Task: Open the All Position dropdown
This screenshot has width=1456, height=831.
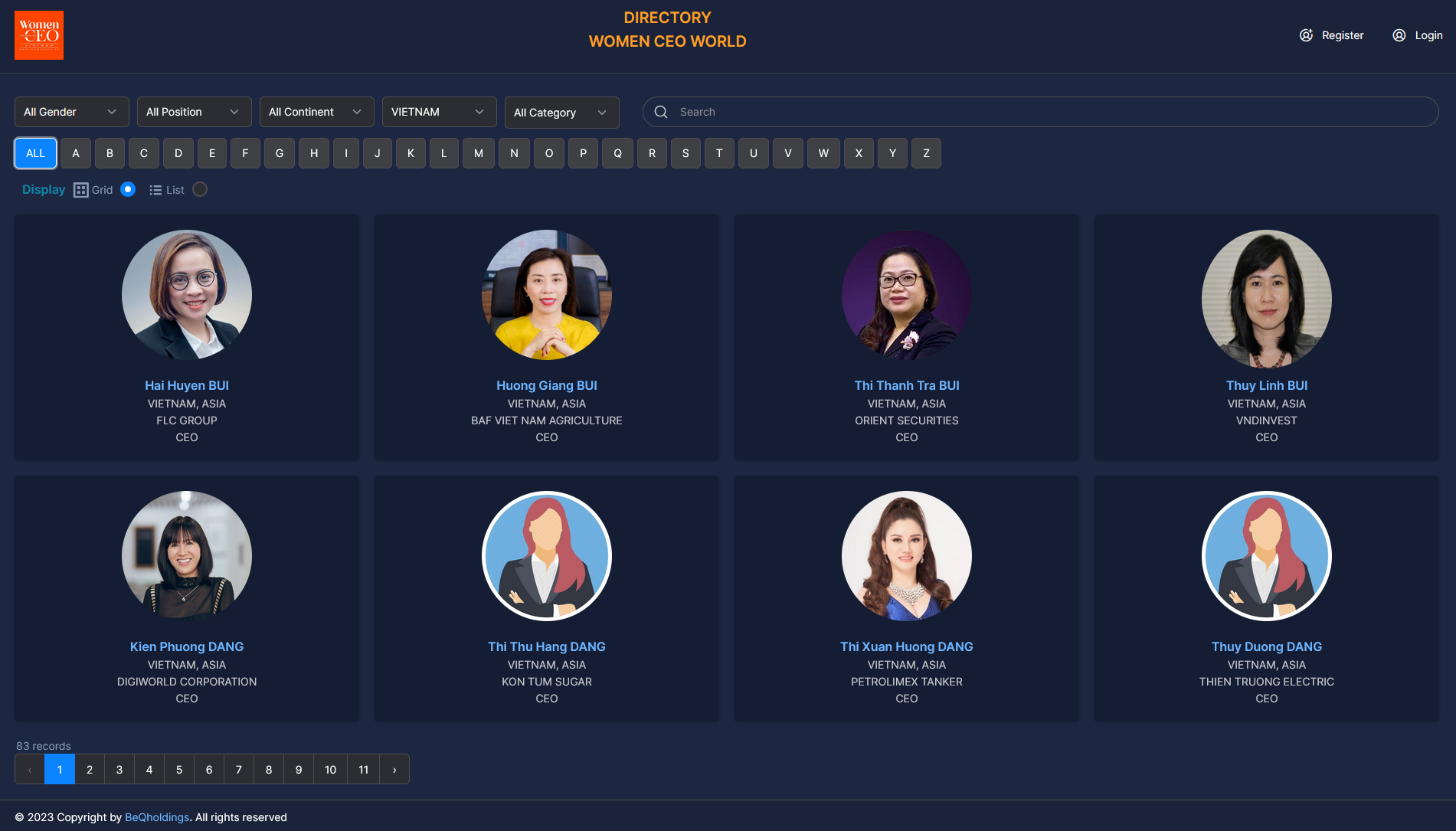Action: 194,112
